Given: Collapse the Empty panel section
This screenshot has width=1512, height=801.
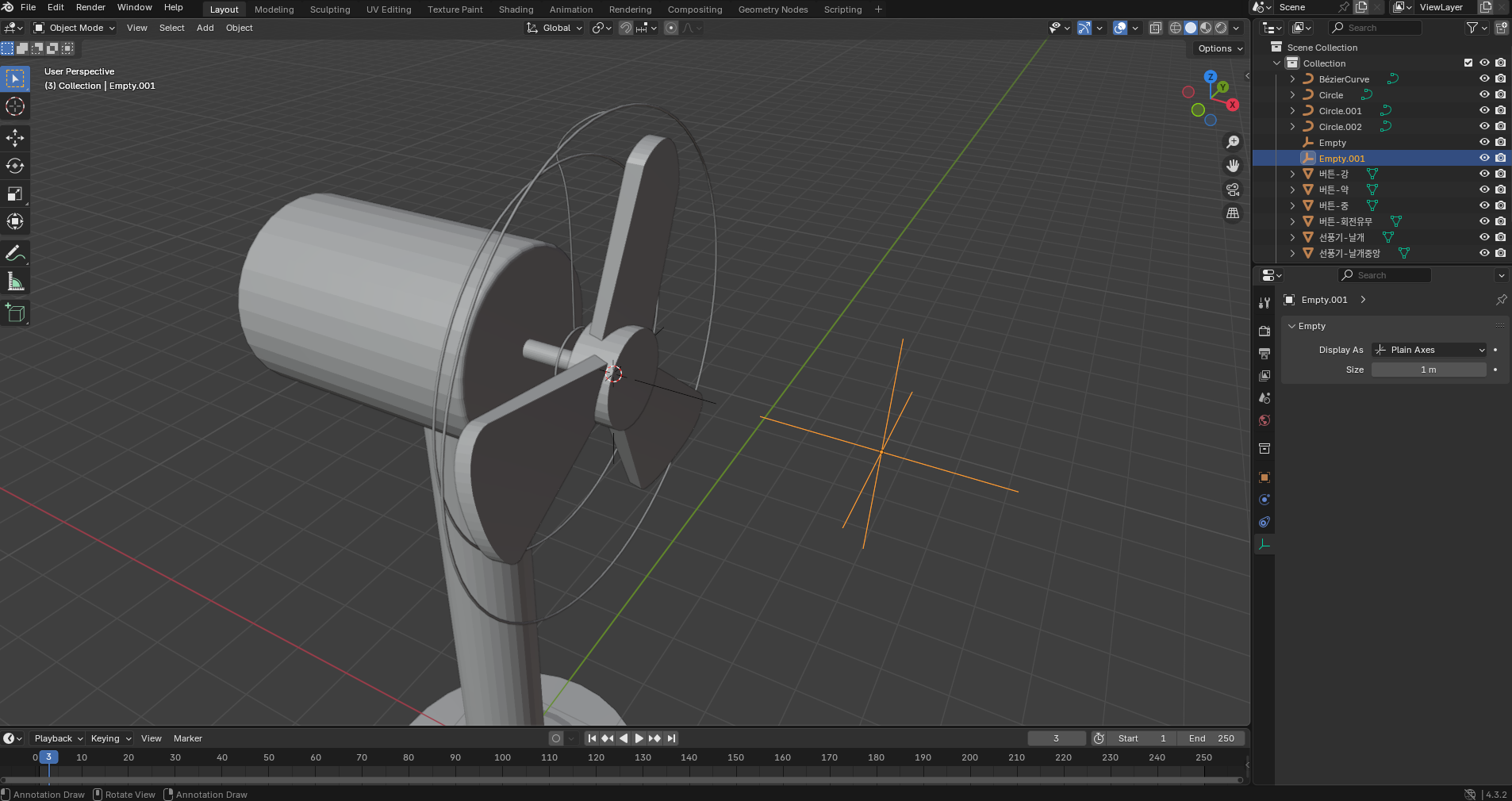Looking at the screenshot, I should (x=1291, y=326).
